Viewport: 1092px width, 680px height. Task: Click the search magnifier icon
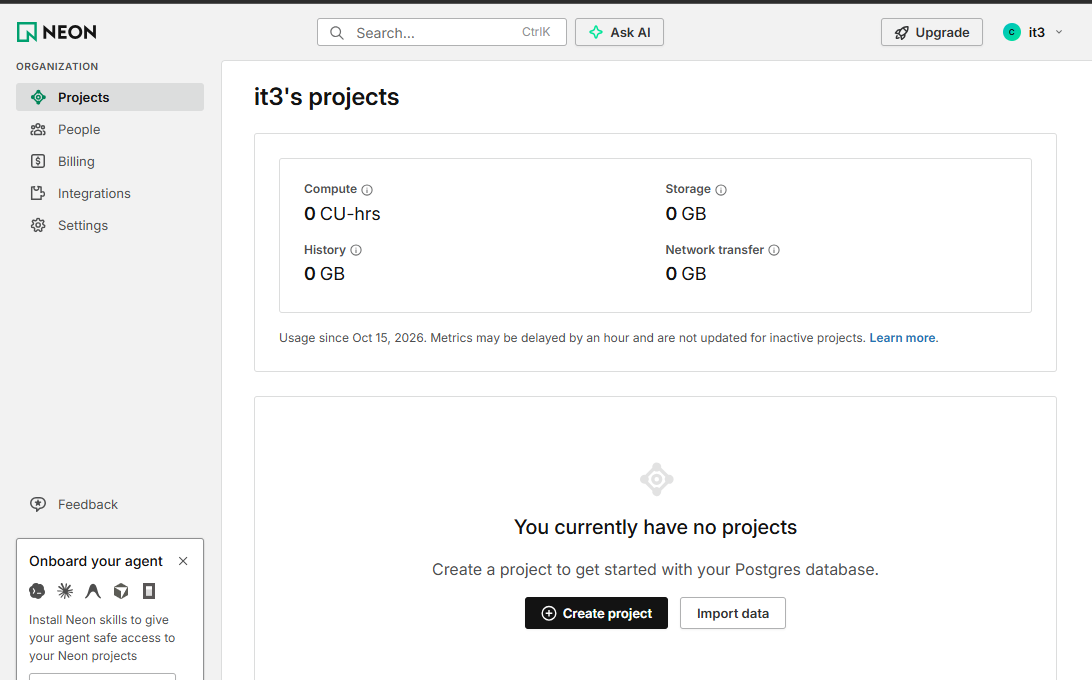click(x=337, y=33)
